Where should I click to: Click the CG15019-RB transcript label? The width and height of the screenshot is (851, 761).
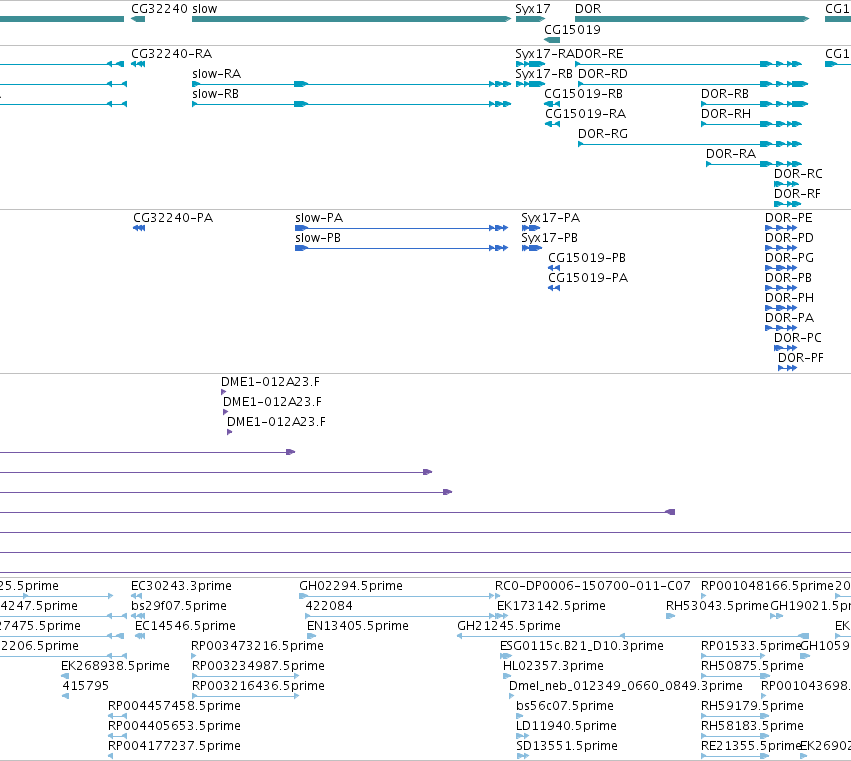583,94
